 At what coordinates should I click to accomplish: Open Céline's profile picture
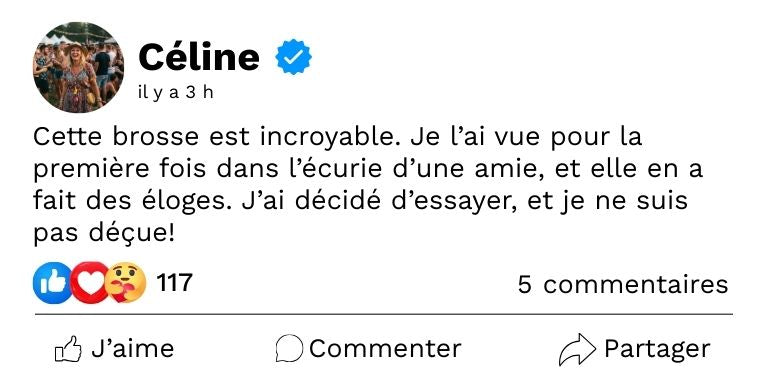[x=78, y=68]
